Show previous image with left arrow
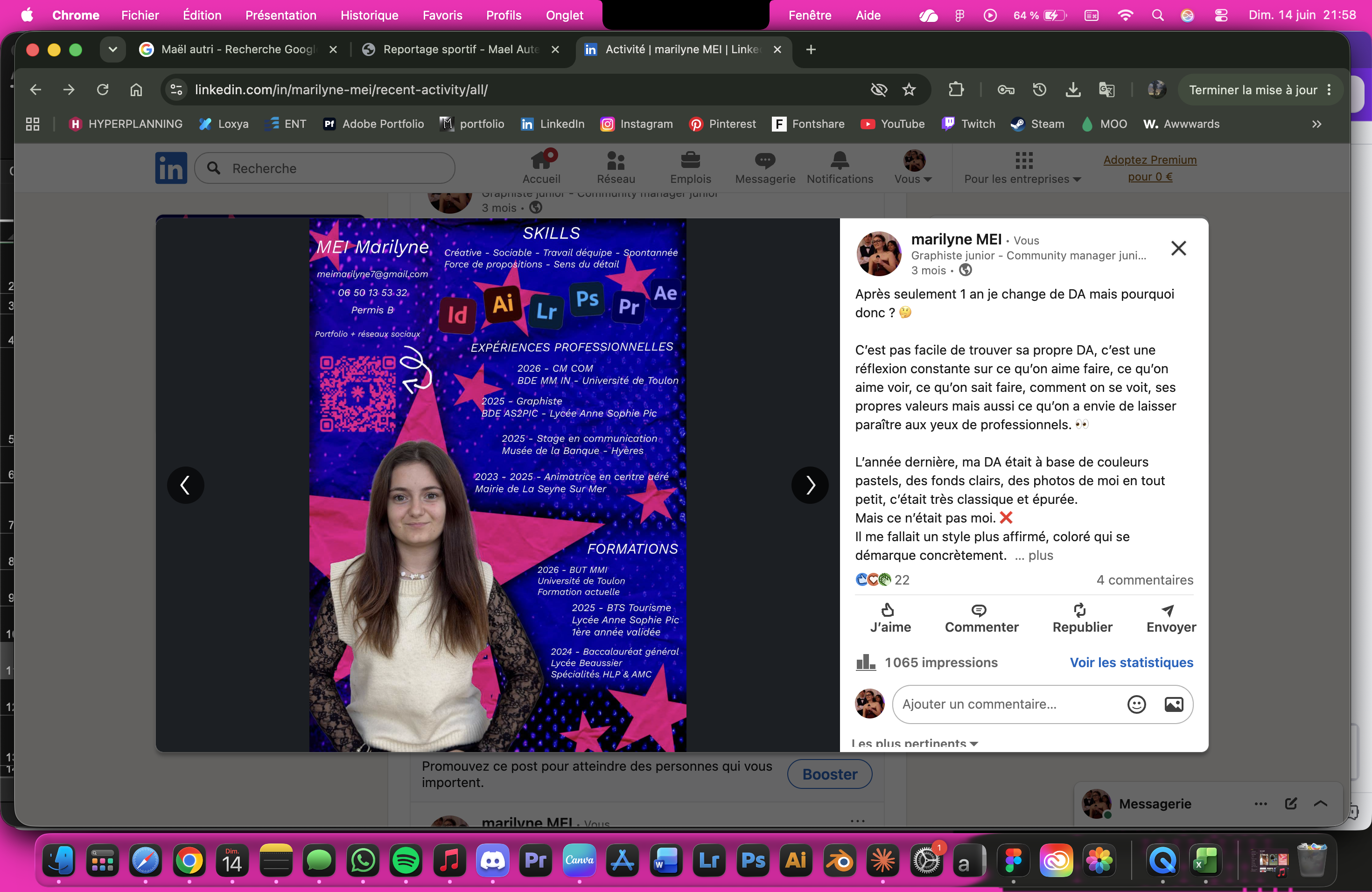Viewport: 1372px width, 892px height. pyautogui.click(x=185, y=485)
